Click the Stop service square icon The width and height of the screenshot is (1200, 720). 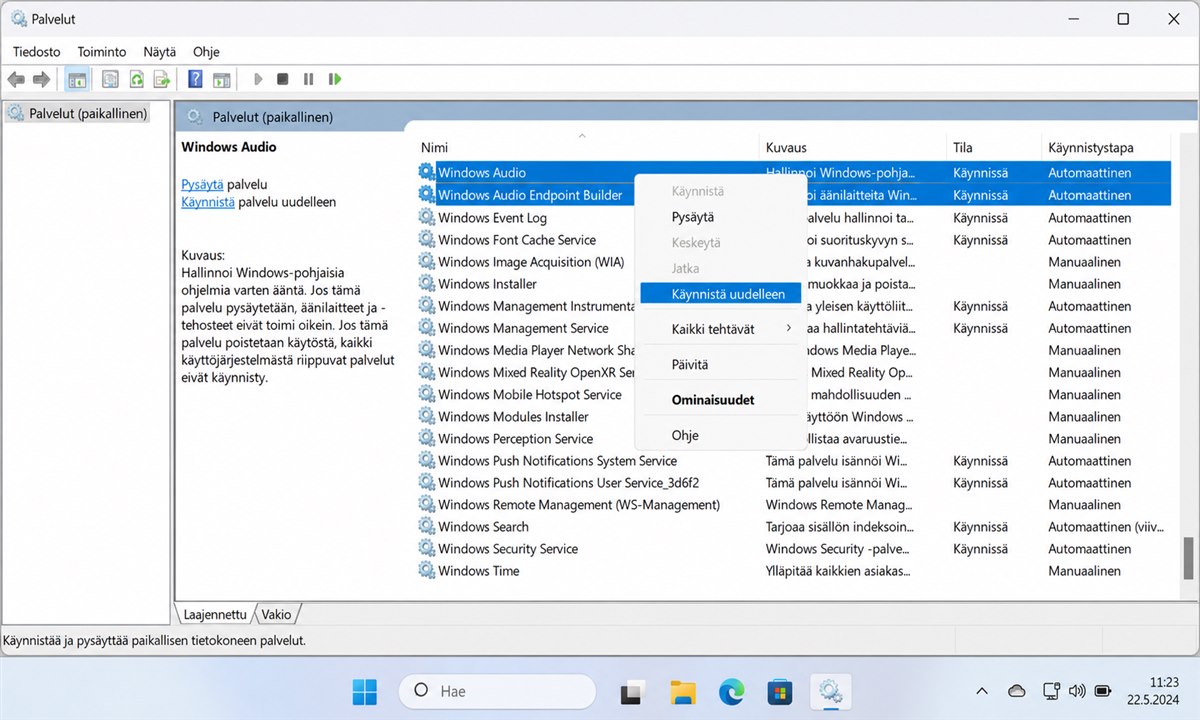[x=283, y=79]
